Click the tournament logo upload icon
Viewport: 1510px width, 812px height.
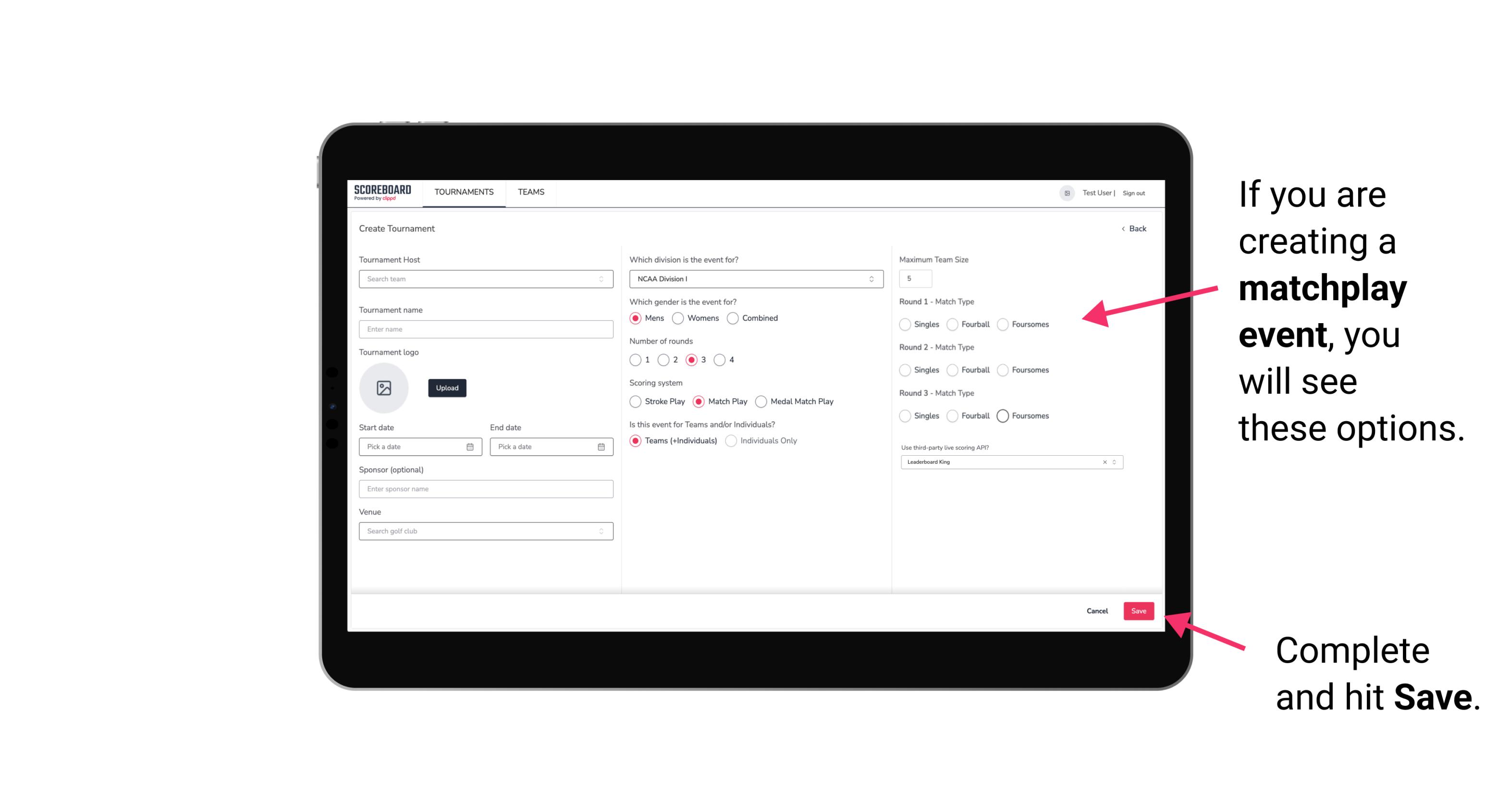coord(385,388)
